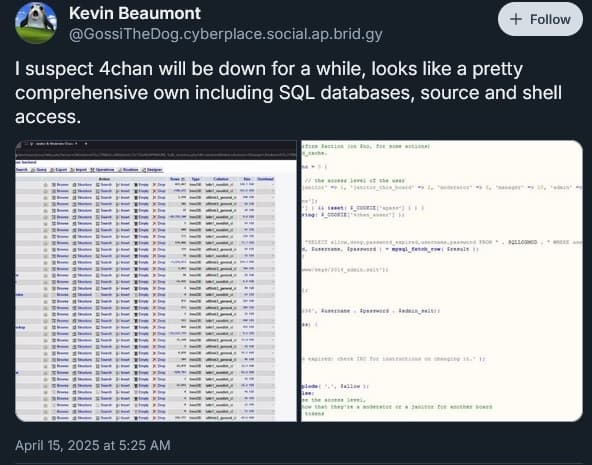This screenshot has height=465, width=592.
Task: Open the April 15, 2025 timestamp link
Action: pos(93,445)
